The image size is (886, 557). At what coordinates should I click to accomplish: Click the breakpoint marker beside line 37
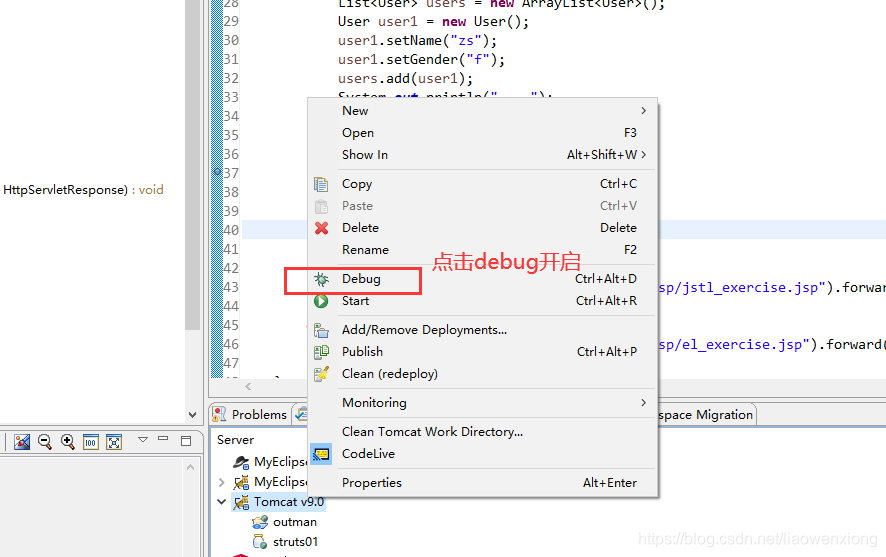pos(217,172)
